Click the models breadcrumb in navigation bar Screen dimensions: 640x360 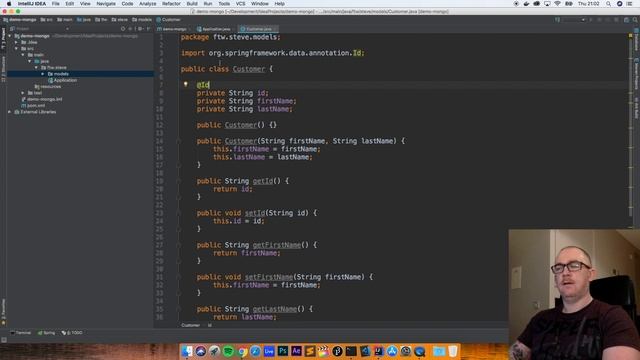(141, 20)
